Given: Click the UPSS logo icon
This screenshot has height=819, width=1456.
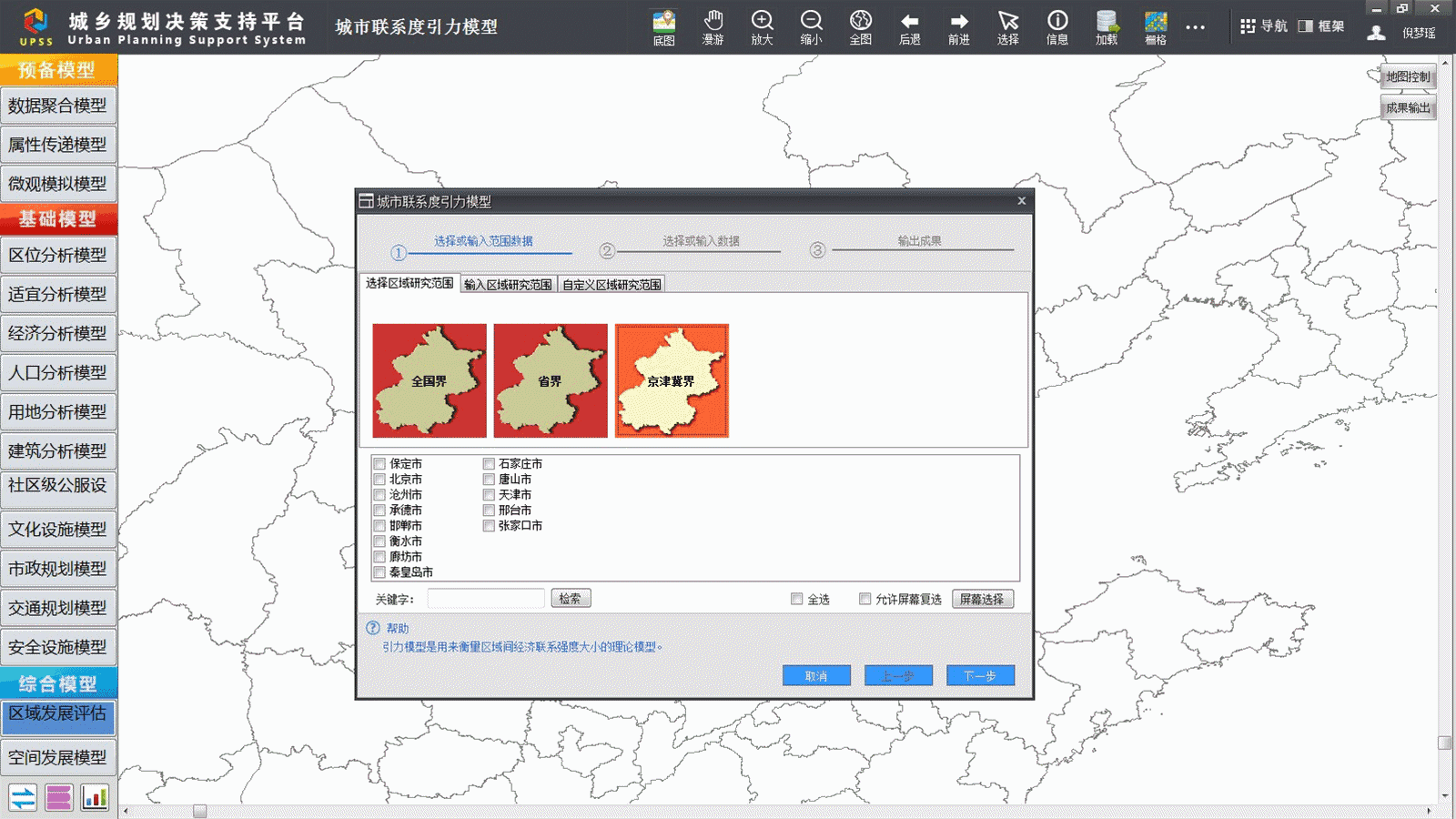Looking at the screenshot, I should click(x=36, y=26).
